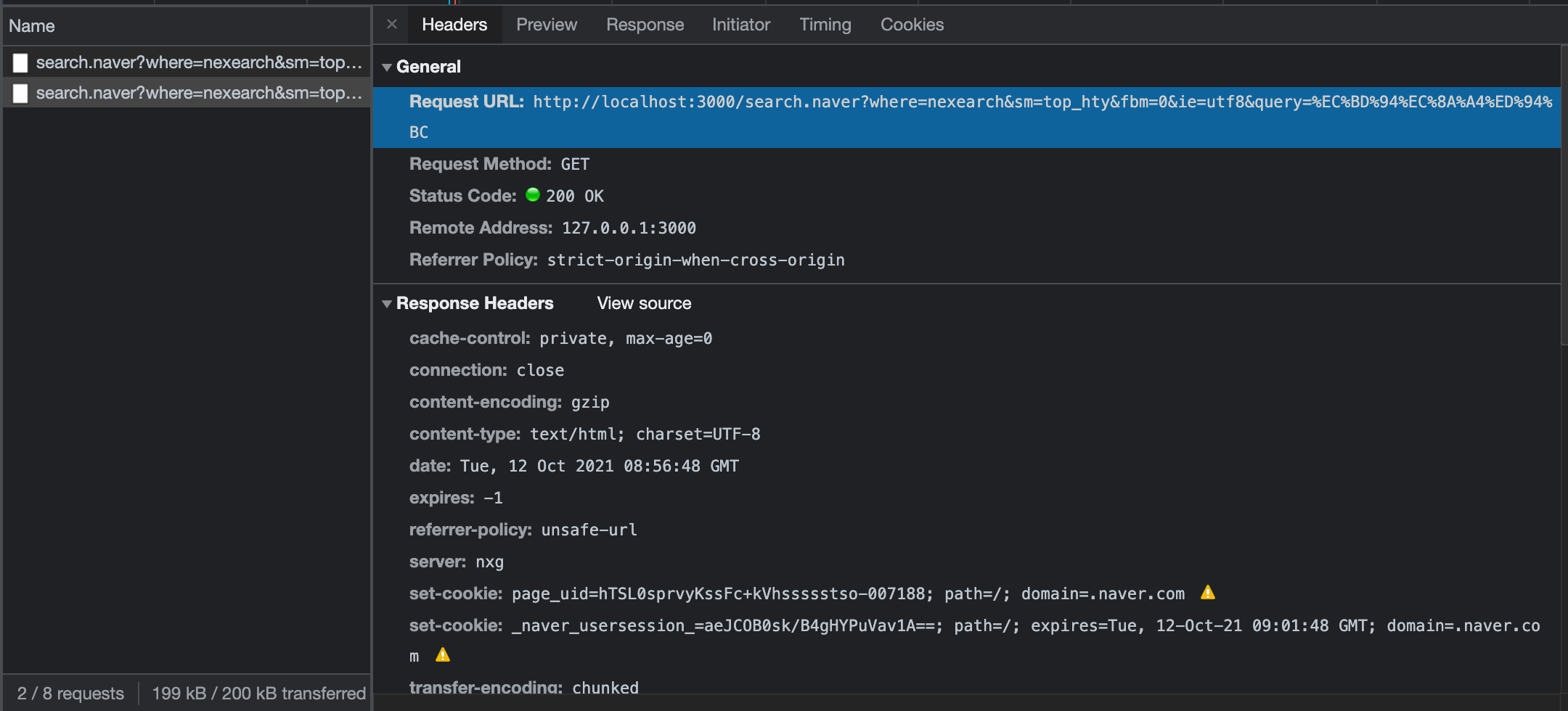Click the server: nxg header

click(457, 562)
